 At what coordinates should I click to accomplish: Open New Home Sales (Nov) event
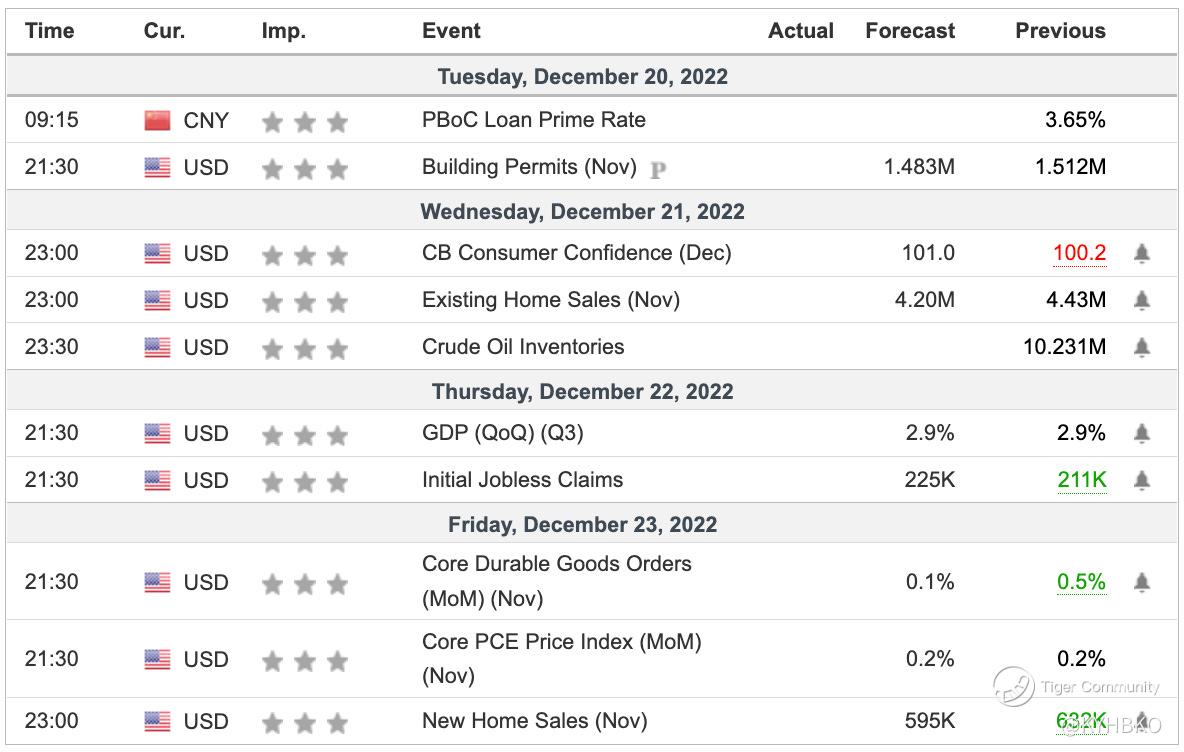tap(534, 720)
